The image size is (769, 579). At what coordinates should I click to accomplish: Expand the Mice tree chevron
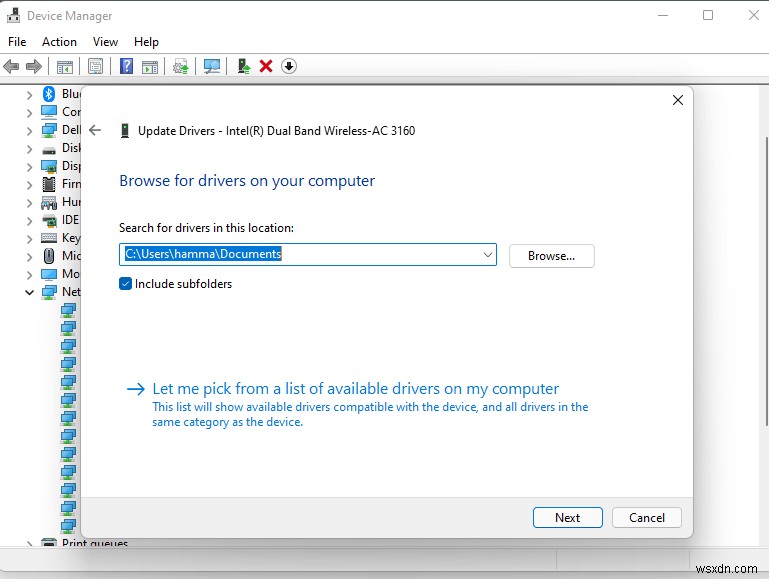(x=29, y=257)
